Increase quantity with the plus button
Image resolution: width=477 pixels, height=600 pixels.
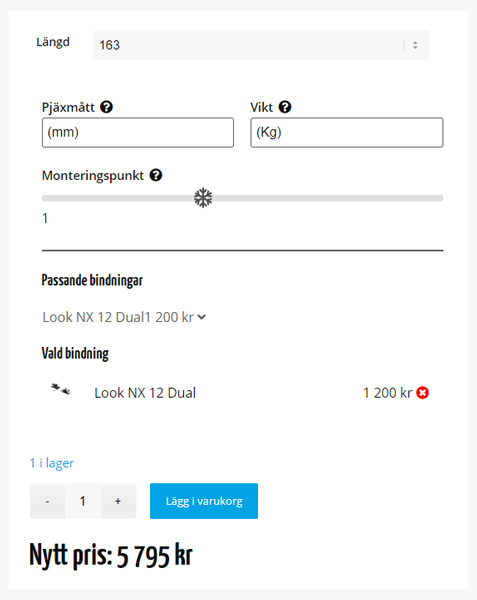coord(118,501)
